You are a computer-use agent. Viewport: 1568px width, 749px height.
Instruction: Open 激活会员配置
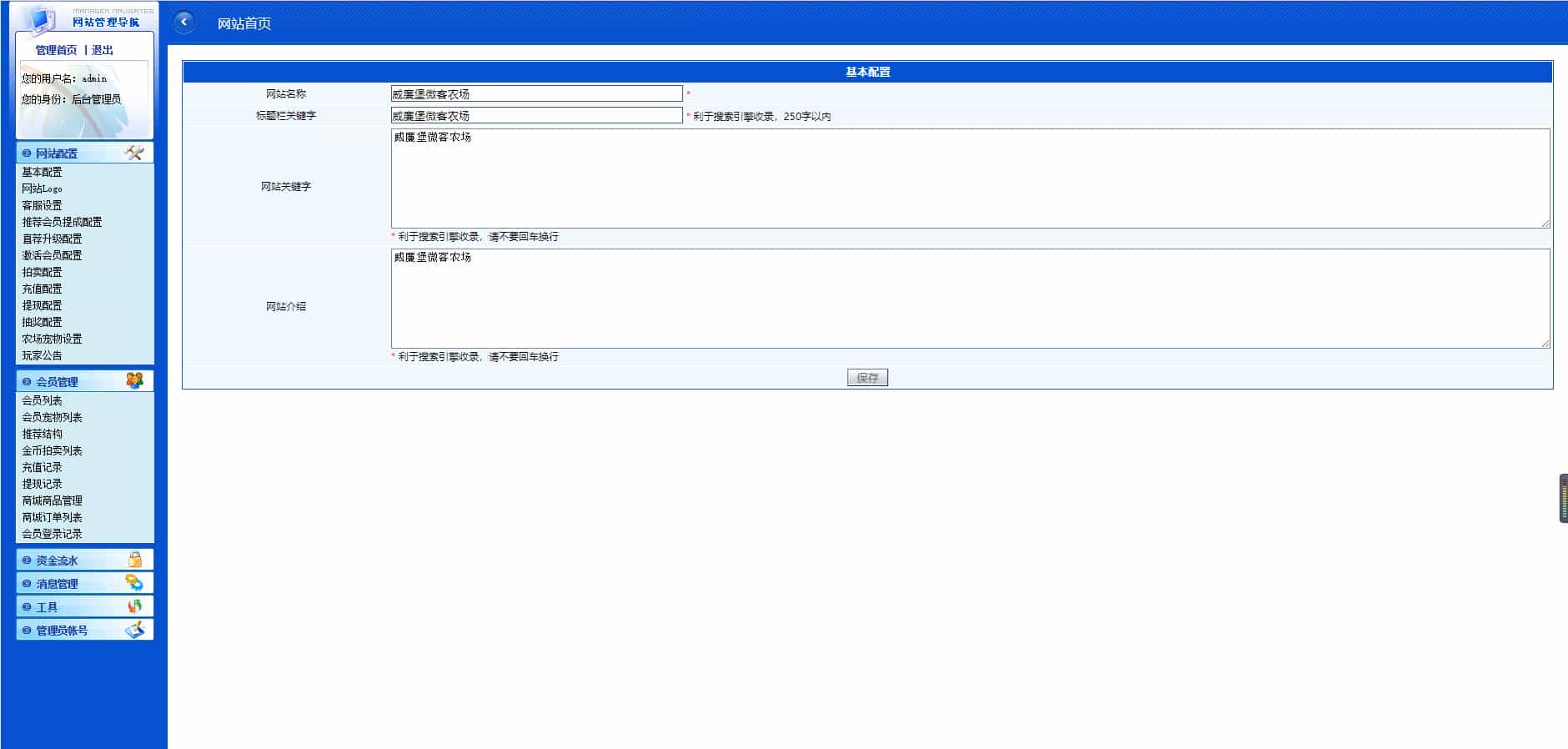(x=52, y=255)
